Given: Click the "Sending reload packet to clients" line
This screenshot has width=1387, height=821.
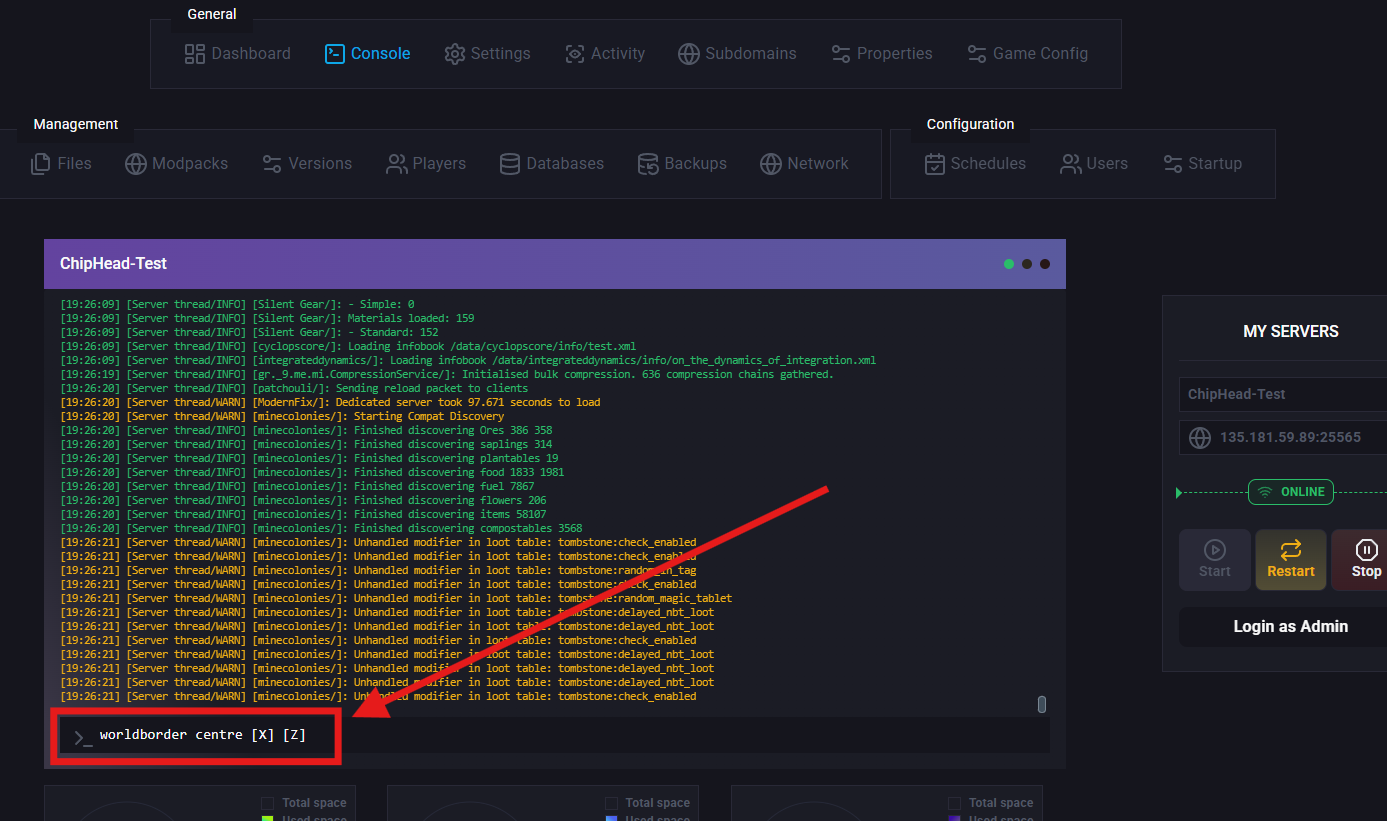Looking at the screenshot, I should click(x=294, y=388).
